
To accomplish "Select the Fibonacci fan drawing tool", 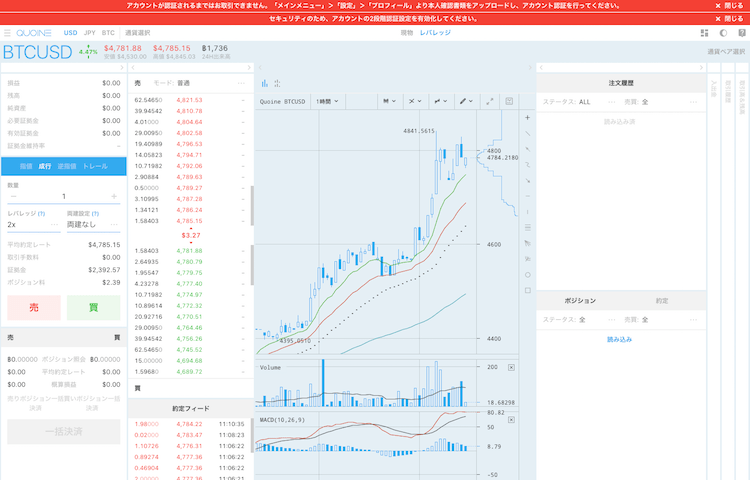I will tap(528, 243).
